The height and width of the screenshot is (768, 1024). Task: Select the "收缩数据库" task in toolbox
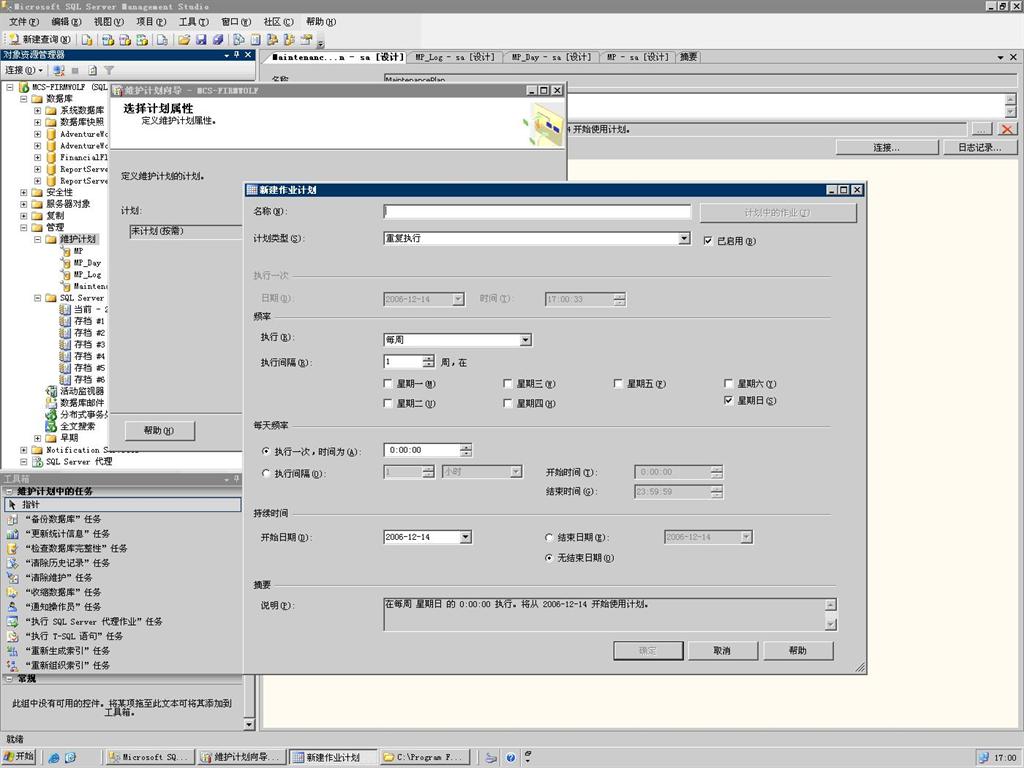[x=63, y=592]
